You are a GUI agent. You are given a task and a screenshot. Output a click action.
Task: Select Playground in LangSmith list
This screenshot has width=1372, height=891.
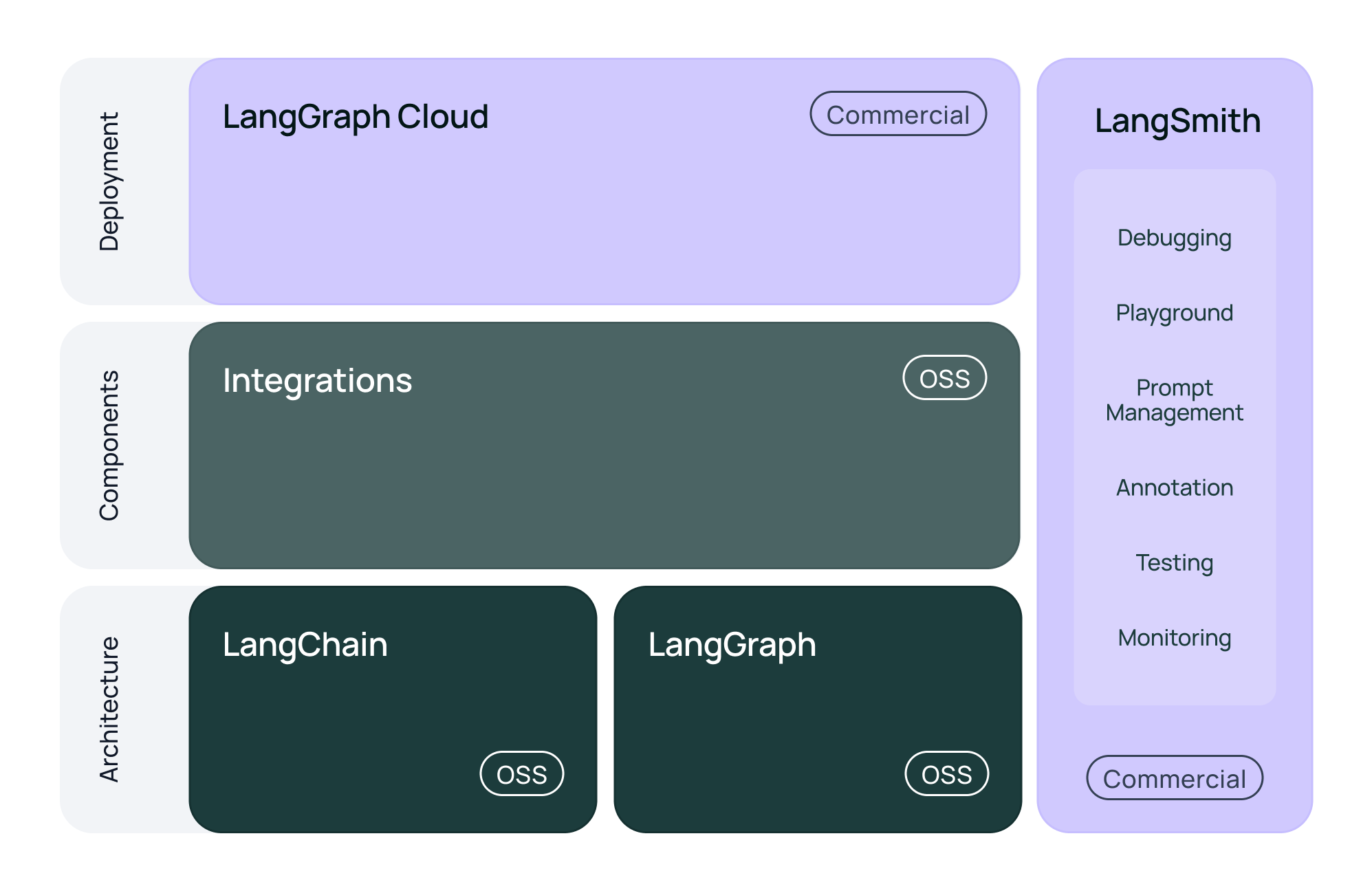click(1175, 313)
